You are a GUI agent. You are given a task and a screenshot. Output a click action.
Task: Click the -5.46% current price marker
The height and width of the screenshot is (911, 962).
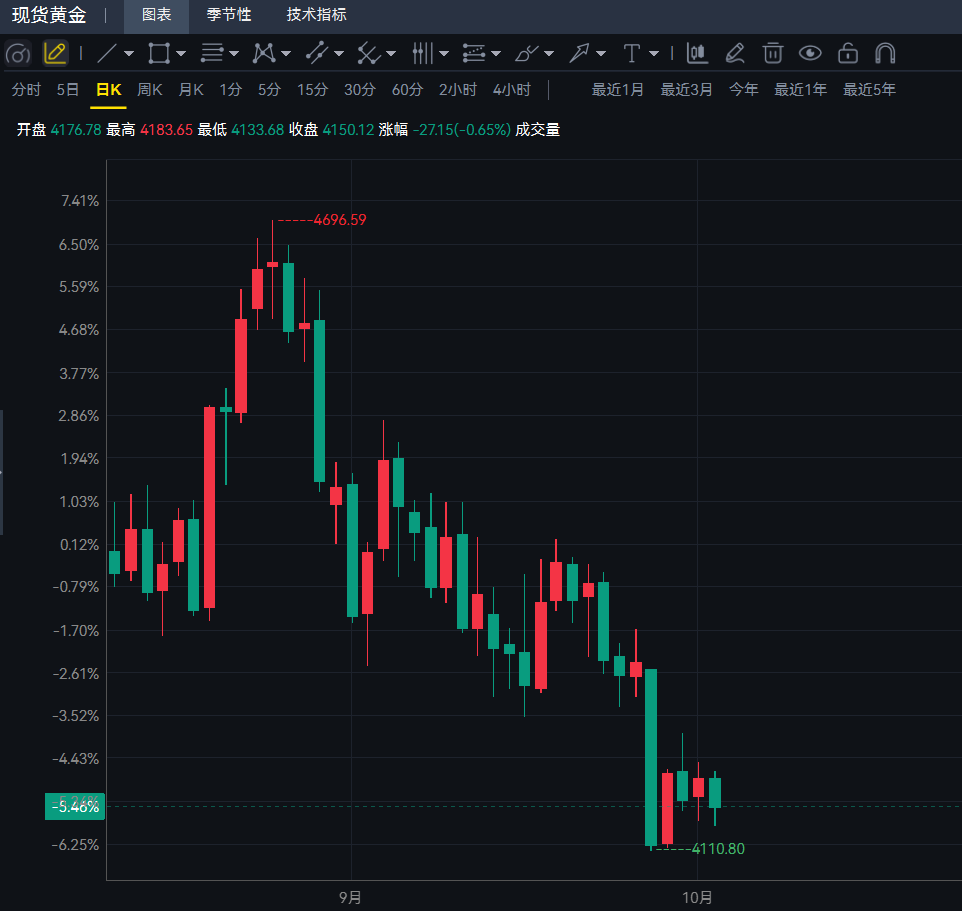click(x=75, y=807)
